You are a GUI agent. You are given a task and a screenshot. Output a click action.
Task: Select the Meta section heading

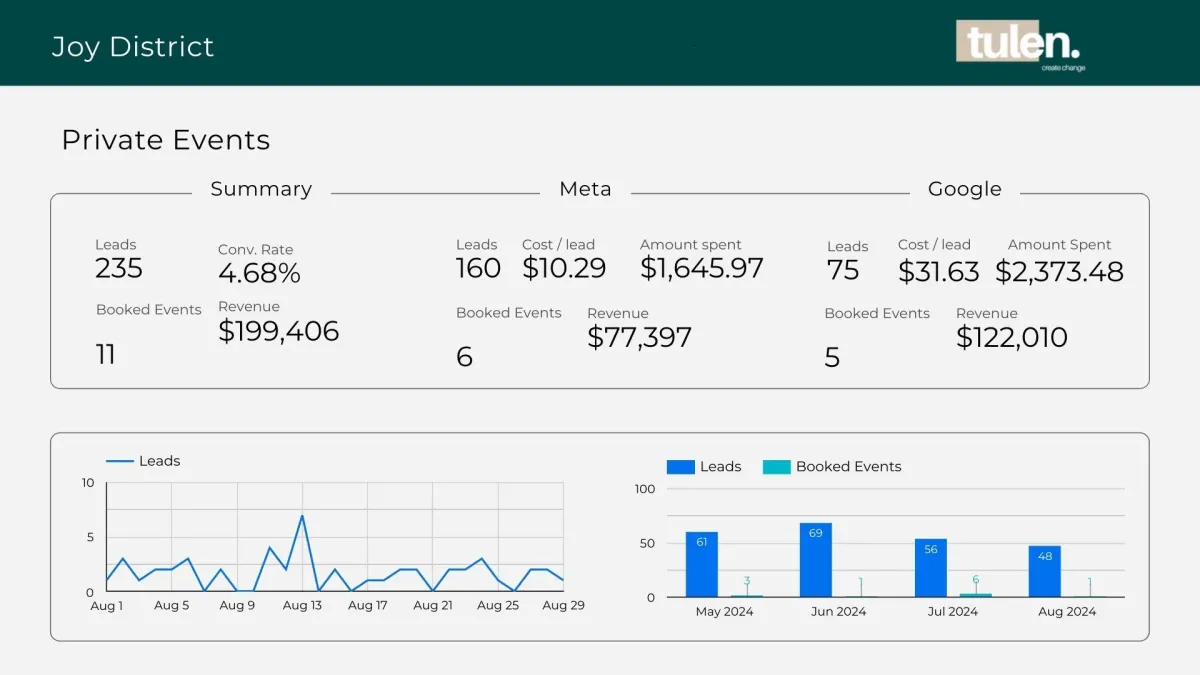[x=585, y=189]
